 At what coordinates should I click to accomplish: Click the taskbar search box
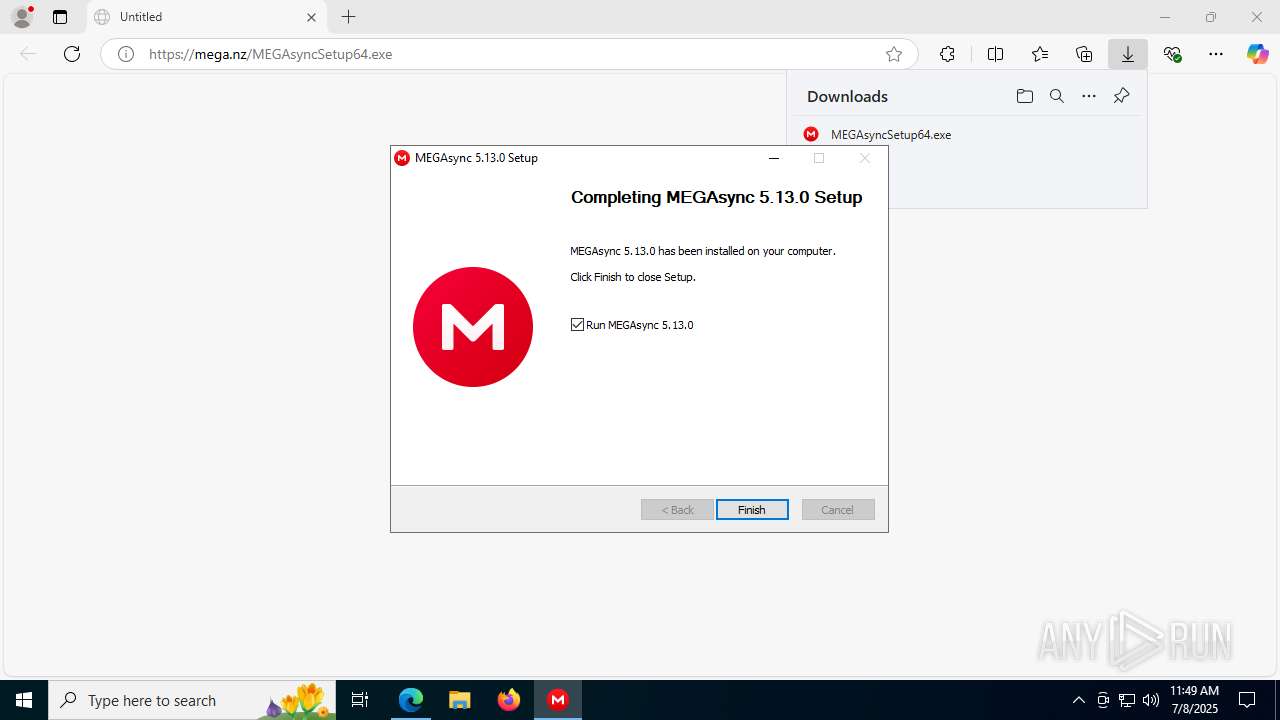tap(192, 700)
